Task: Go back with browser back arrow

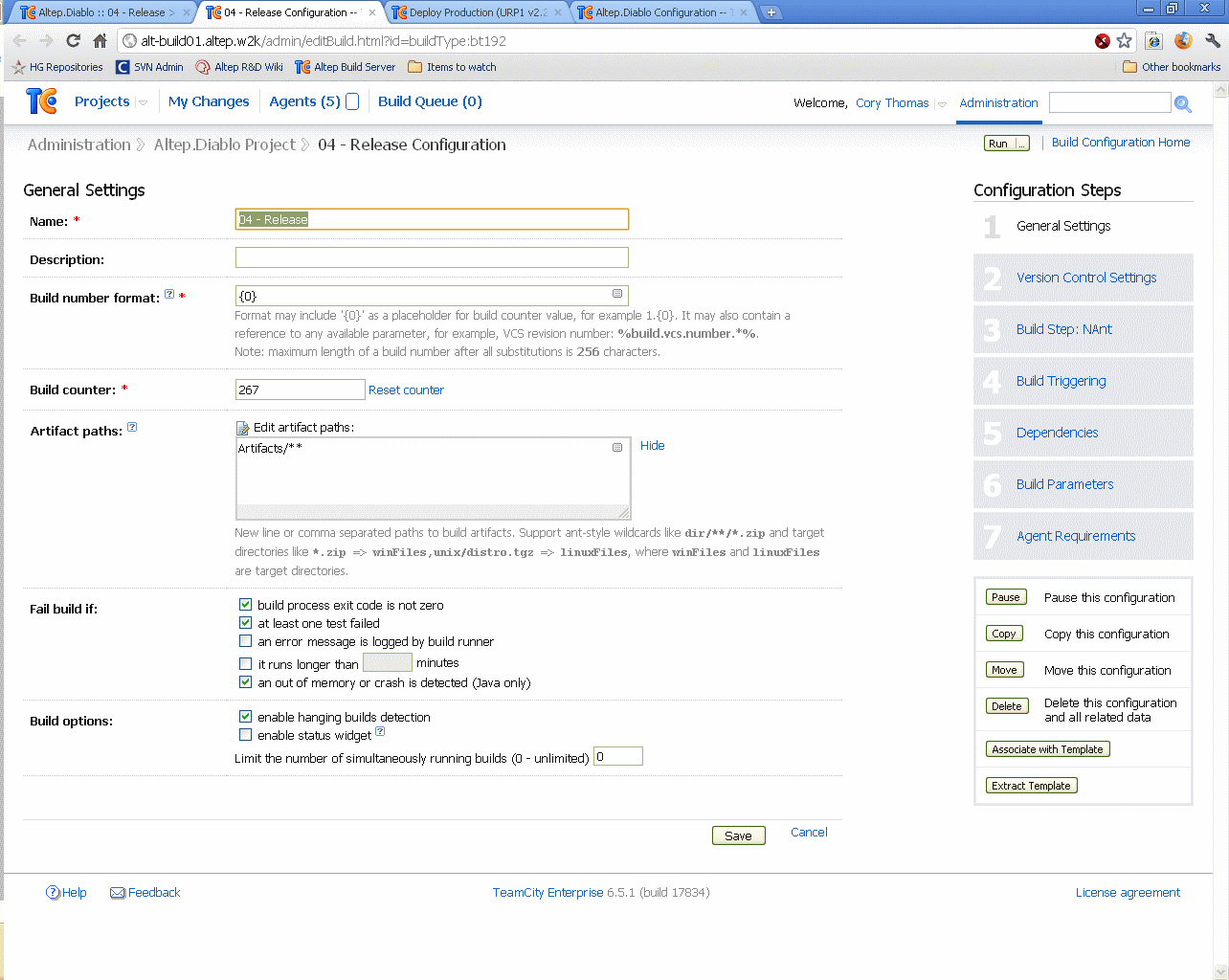Action: [20, 40]
